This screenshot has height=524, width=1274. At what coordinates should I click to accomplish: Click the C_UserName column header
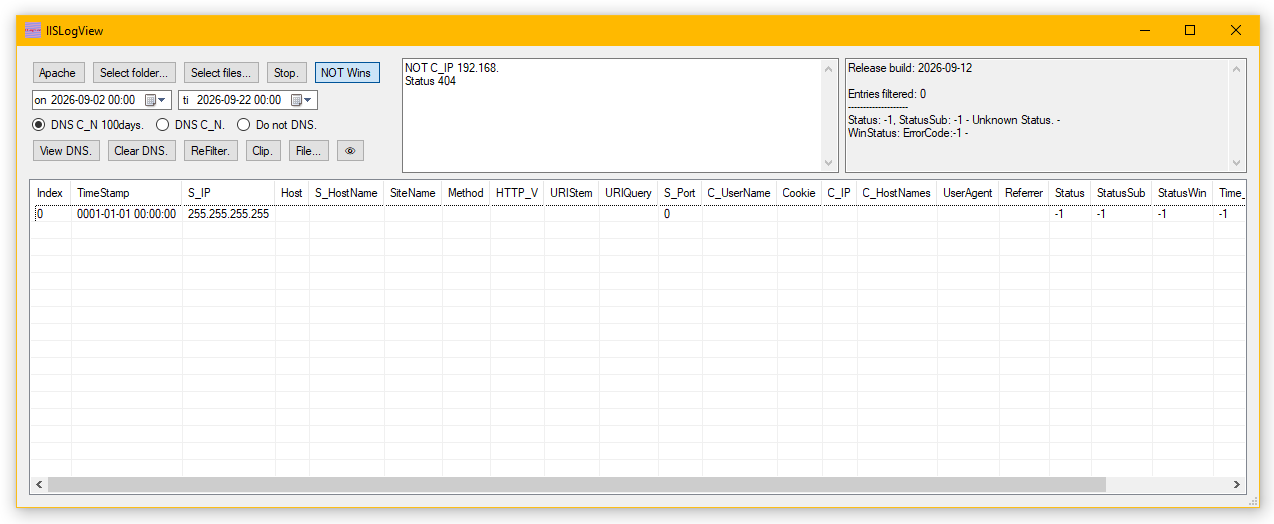[x=740, y=193]
